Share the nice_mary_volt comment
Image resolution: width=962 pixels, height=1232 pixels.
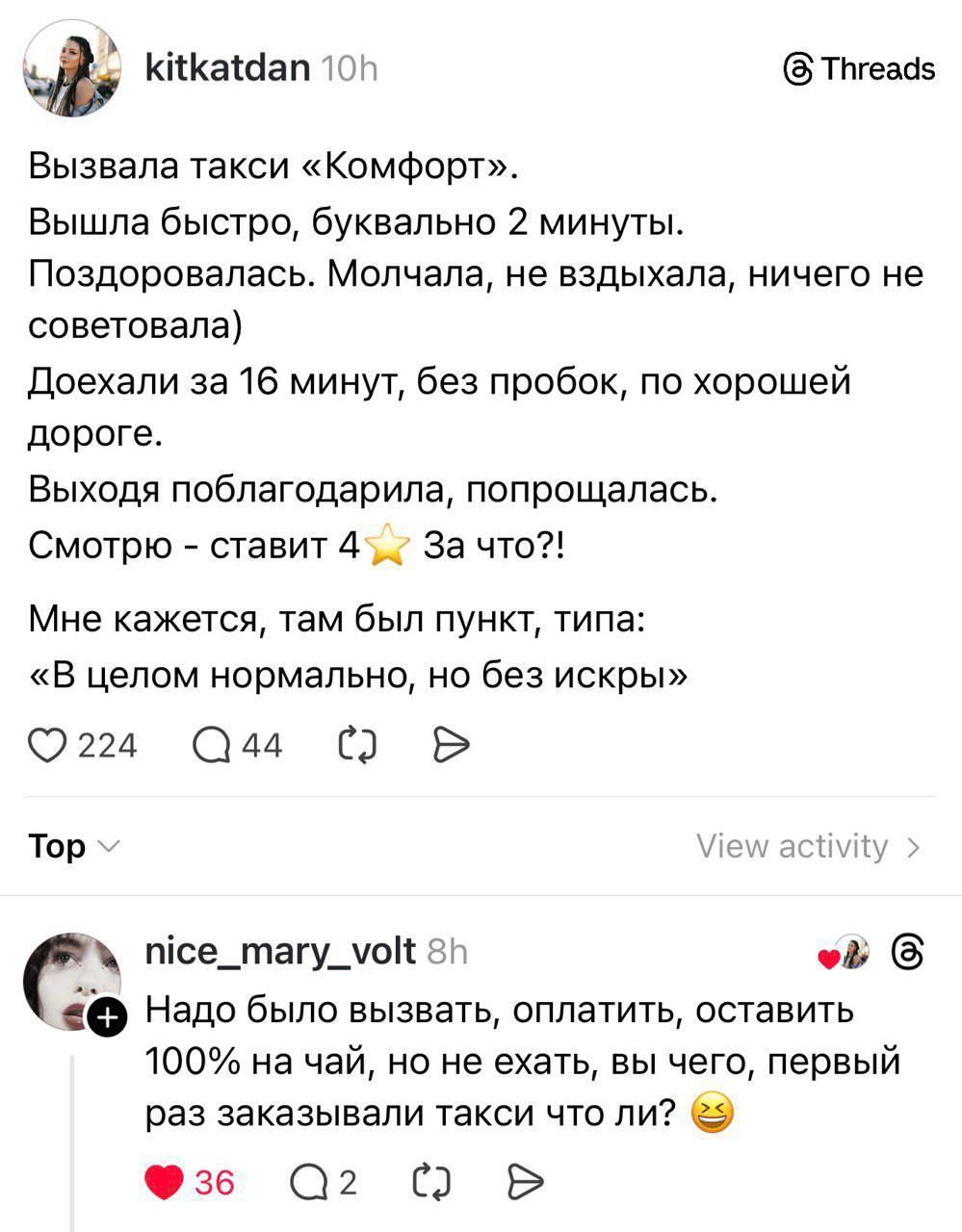[x=525, y=1180]
